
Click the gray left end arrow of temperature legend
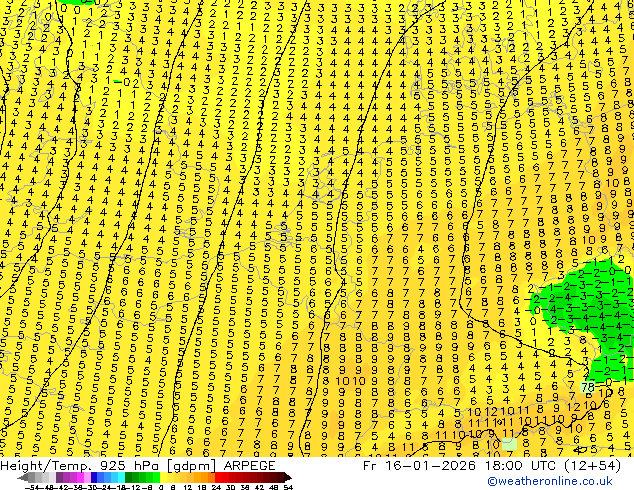pos(23,478)
